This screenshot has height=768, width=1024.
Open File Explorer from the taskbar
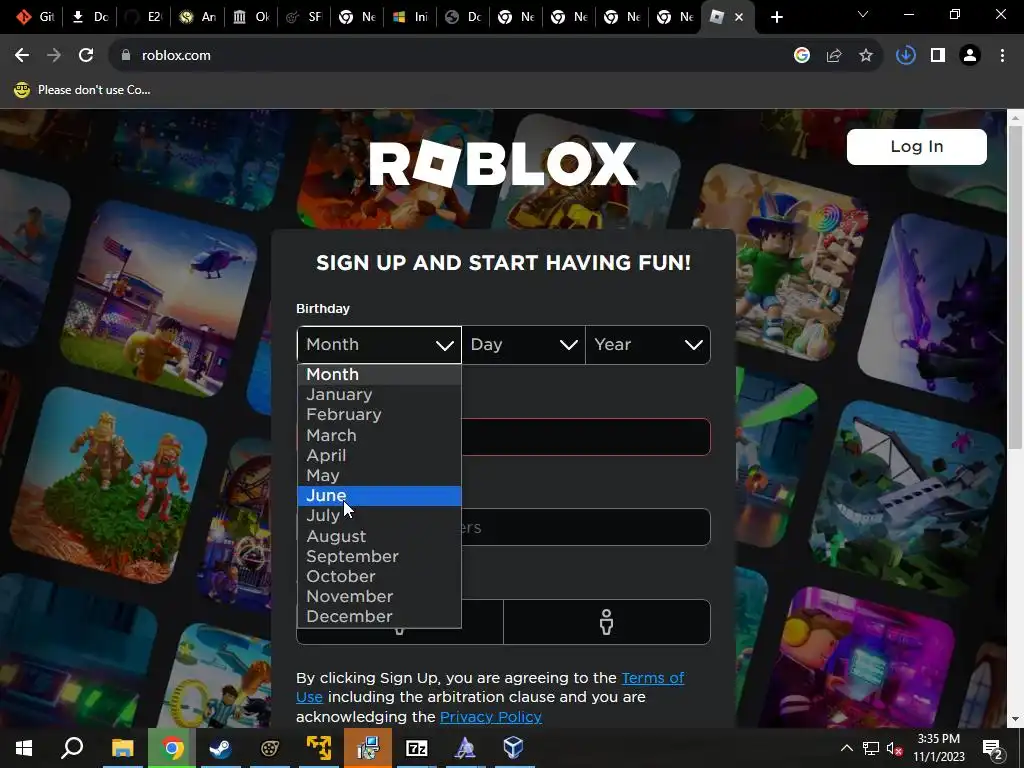tap(122, 748)
